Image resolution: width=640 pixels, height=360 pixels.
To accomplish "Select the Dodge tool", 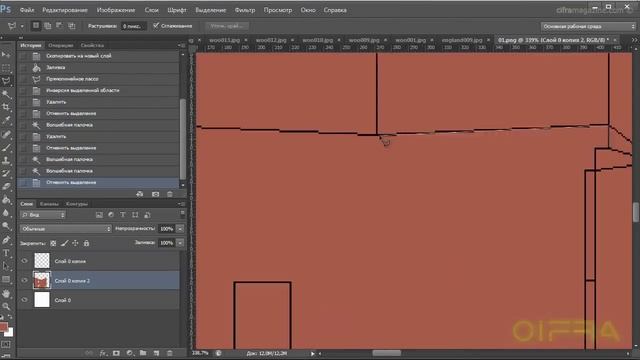I will [x=6, y=226].
